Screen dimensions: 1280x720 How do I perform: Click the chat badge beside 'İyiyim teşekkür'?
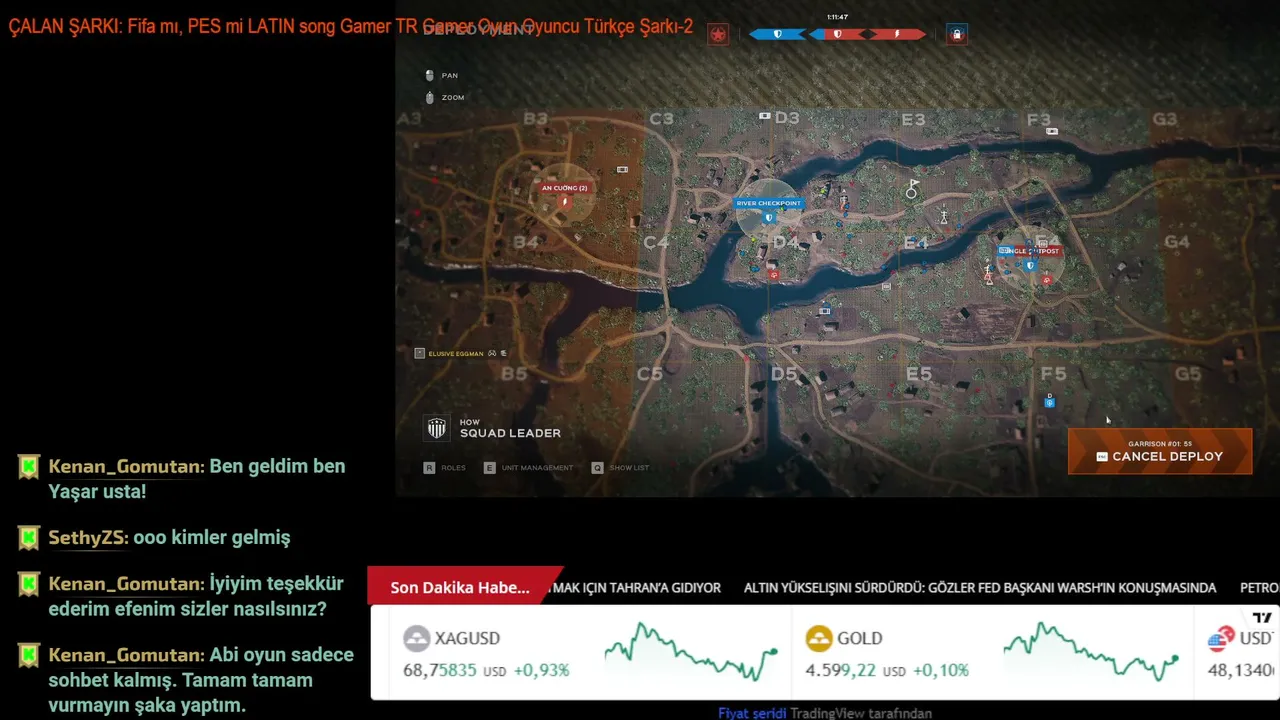[x=29, y=584]
